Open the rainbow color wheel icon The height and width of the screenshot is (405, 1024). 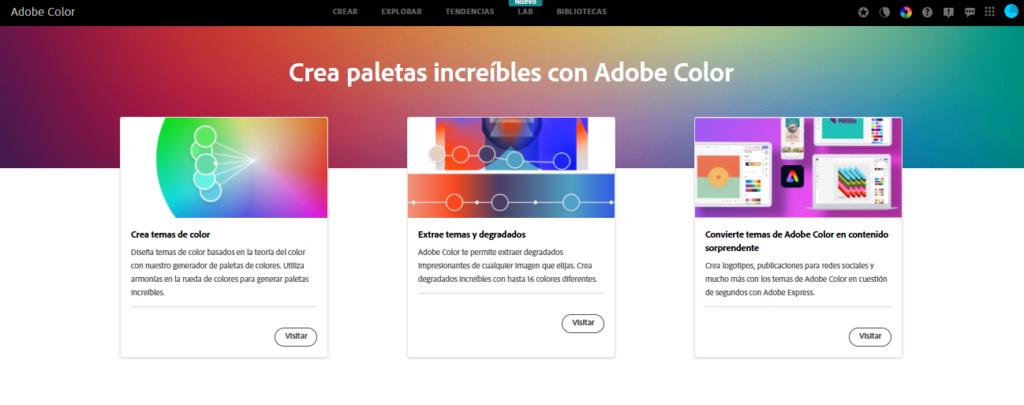(906, 12)
